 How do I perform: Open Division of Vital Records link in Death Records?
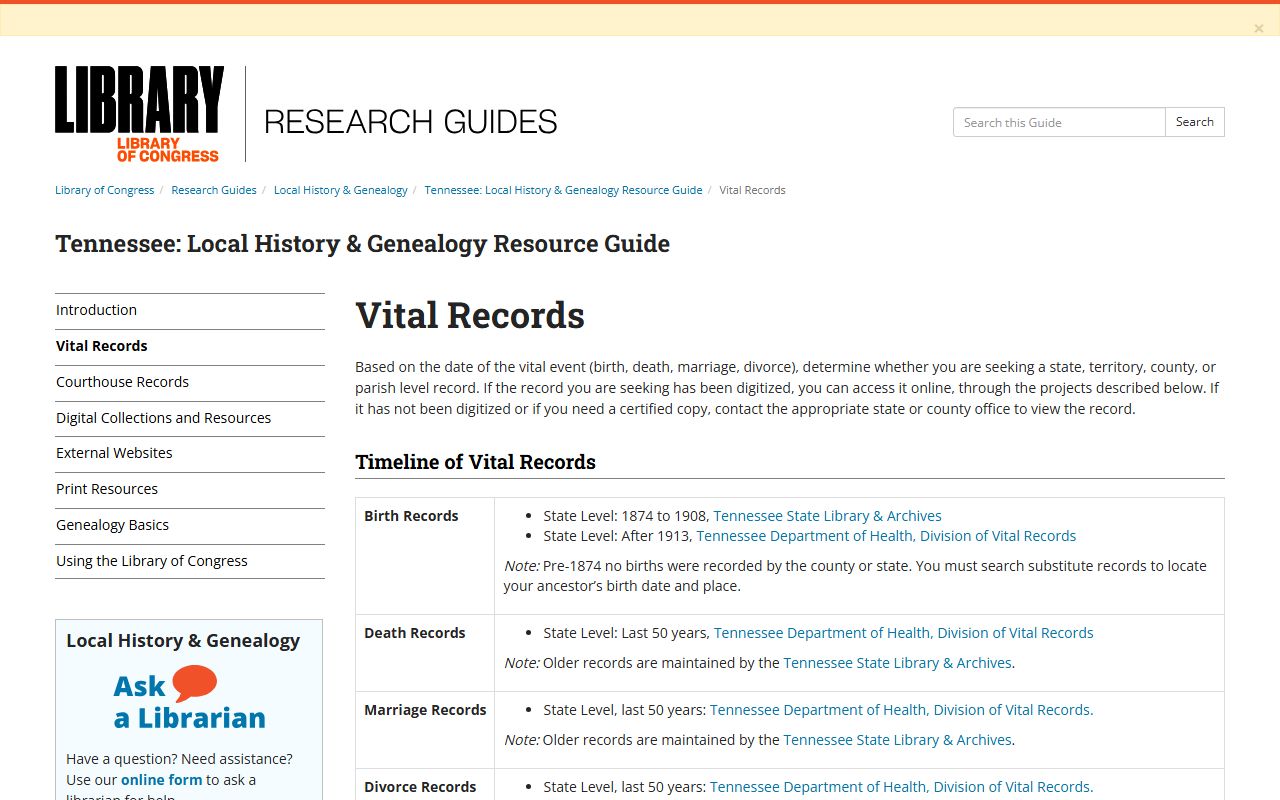click(904, 633)
